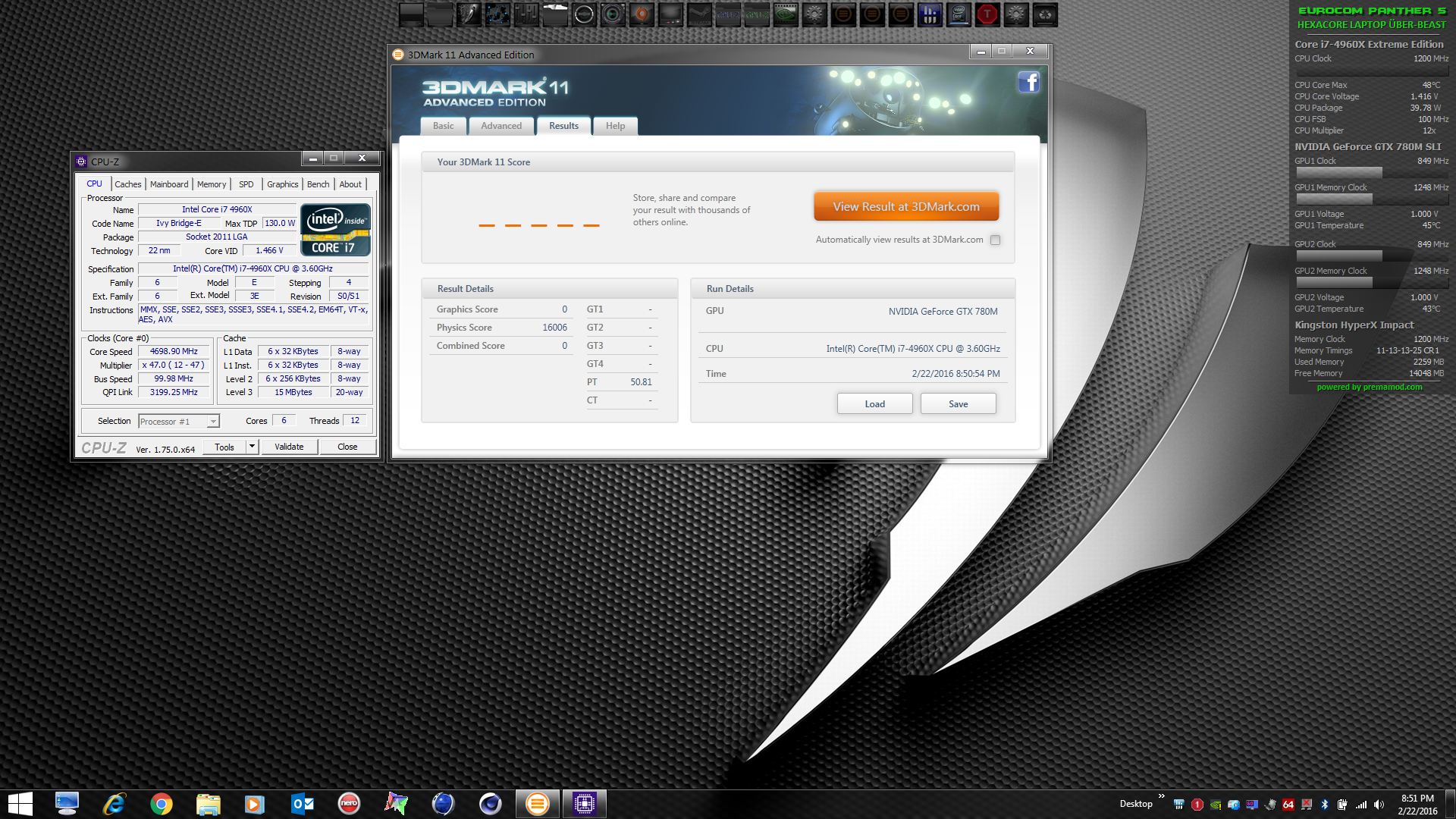Open the volume speaker tray icon
The height and width of the screenshot is (819, 1456).
(1379, 804)
